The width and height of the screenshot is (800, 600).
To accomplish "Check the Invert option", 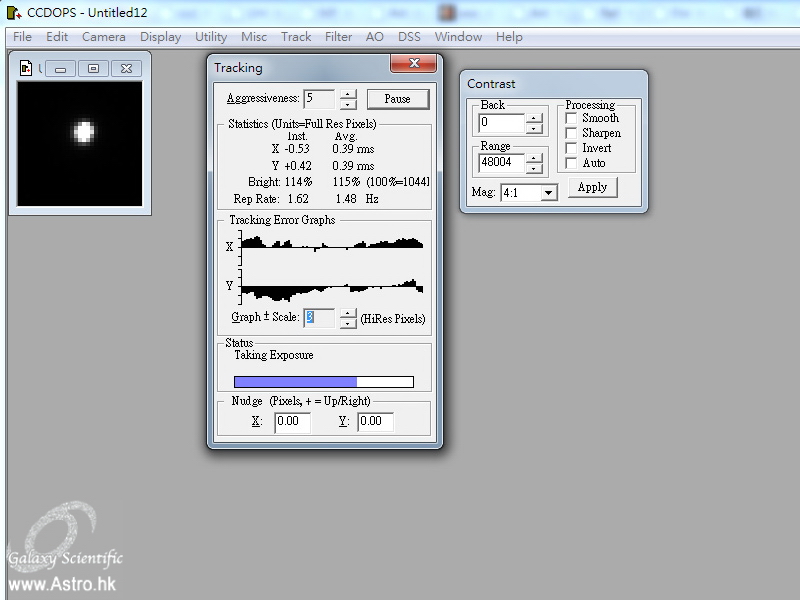I will click(572, 148).
